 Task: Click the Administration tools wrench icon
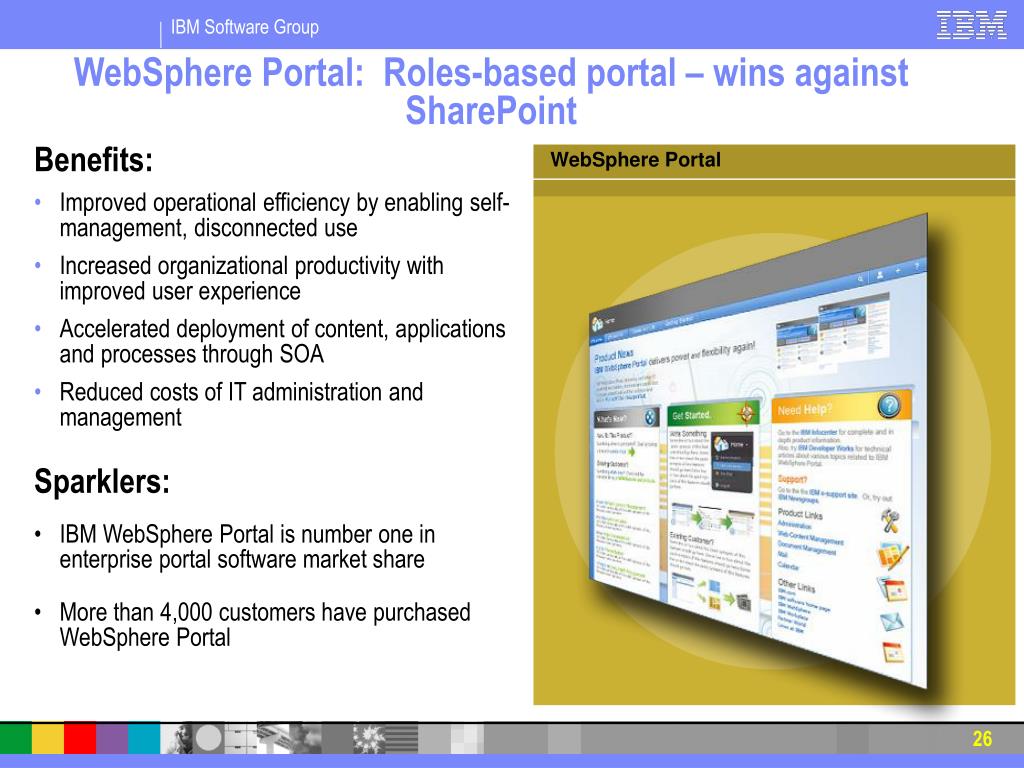pyautogui.click(x=890, y=520)
